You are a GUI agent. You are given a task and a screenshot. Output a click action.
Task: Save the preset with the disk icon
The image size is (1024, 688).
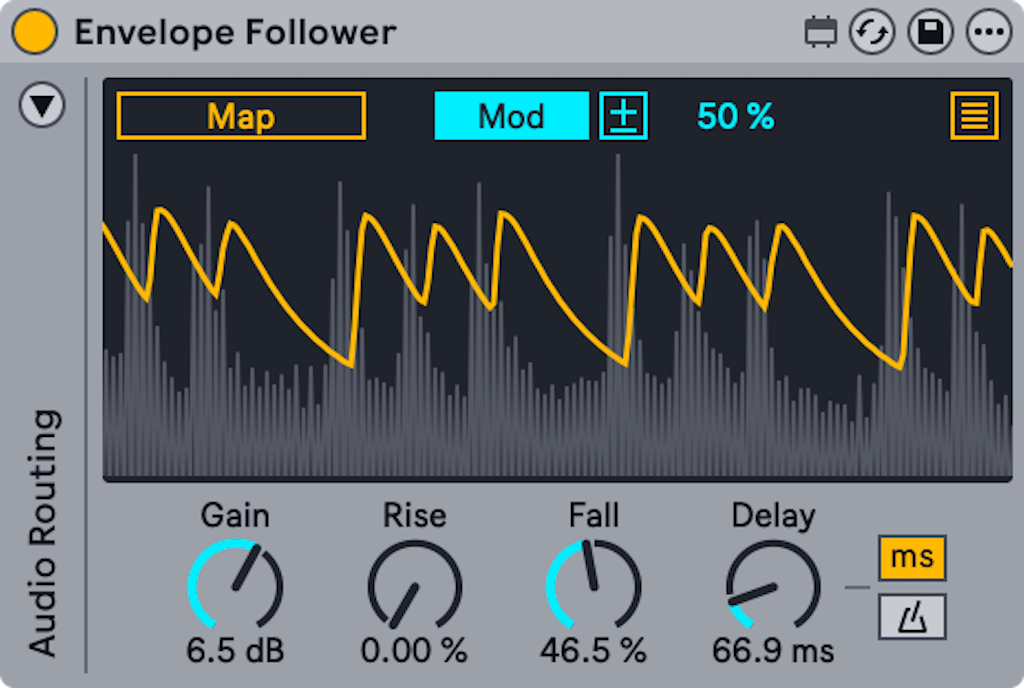[931, 32]
